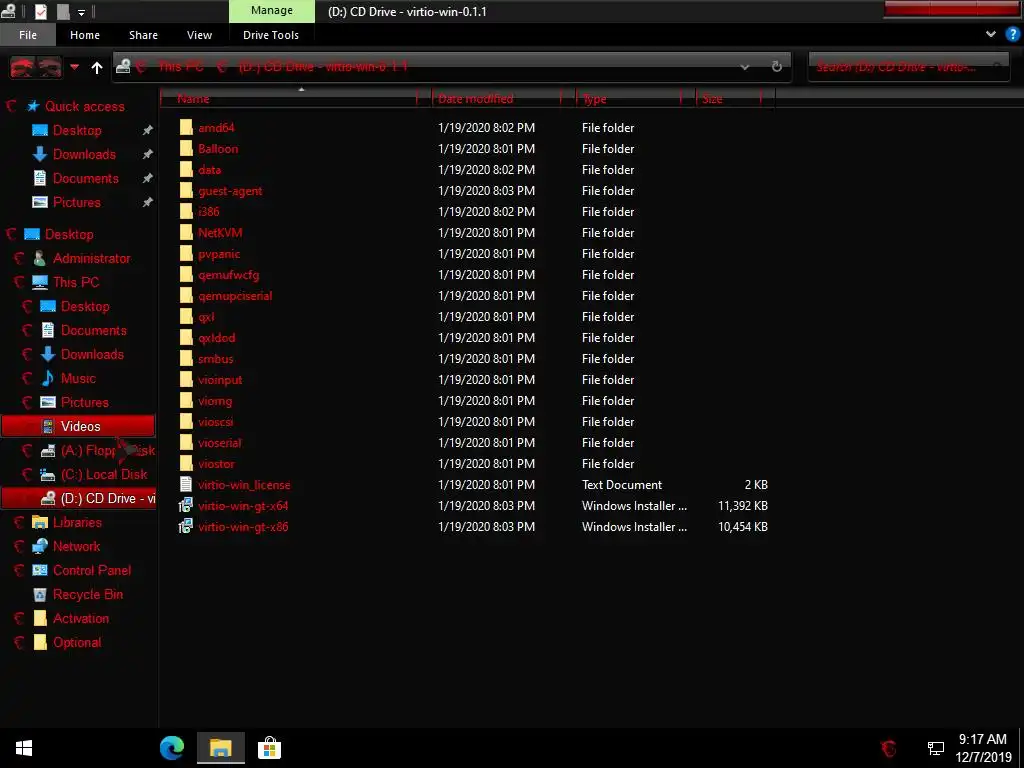This screenshot has height=768, width=1024.
Task: Open Quick access in navigation pane
Action: click(x=85, y=106)
